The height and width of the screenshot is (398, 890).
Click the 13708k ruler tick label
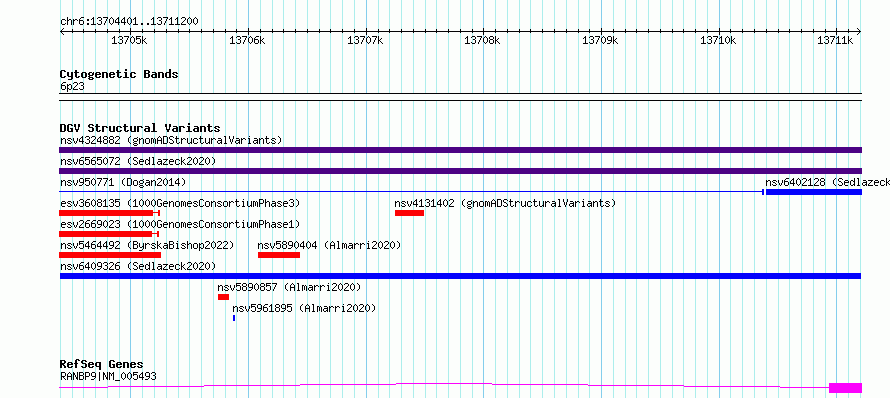pos(483,40)
